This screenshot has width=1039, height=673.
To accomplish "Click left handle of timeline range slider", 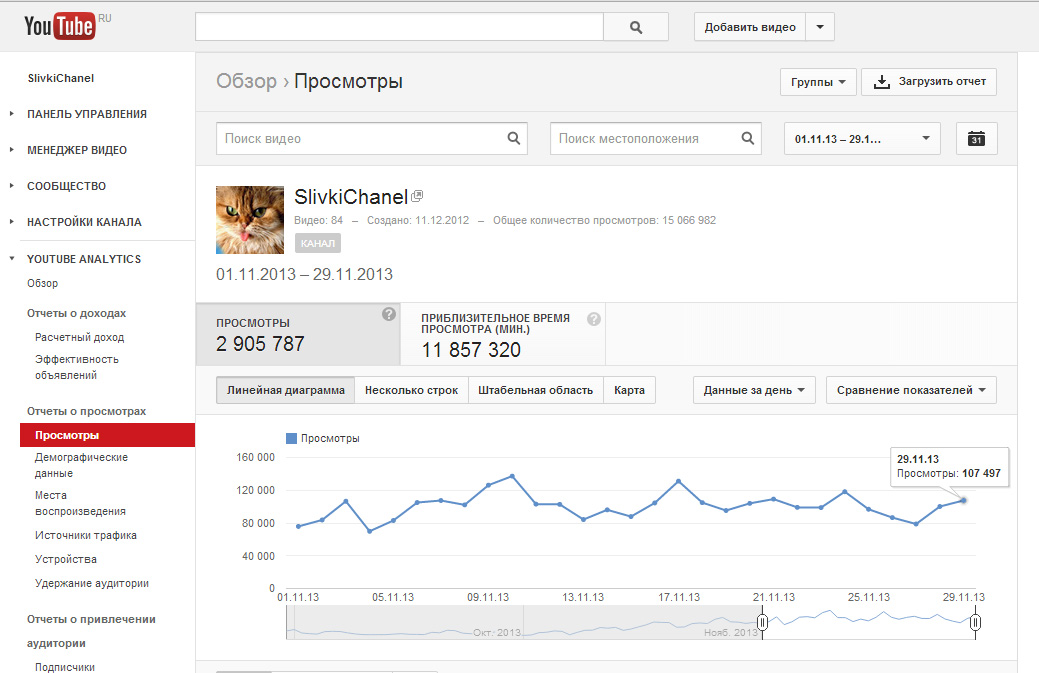I will coord(762,623).
